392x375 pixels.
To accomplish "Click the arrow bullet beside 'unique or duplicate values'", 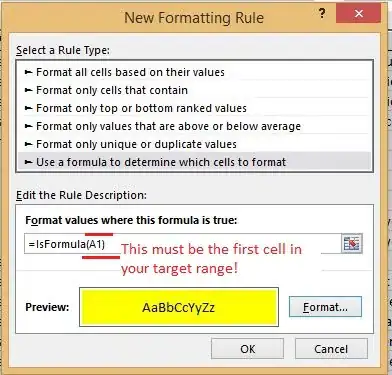I will click(29, 144).
